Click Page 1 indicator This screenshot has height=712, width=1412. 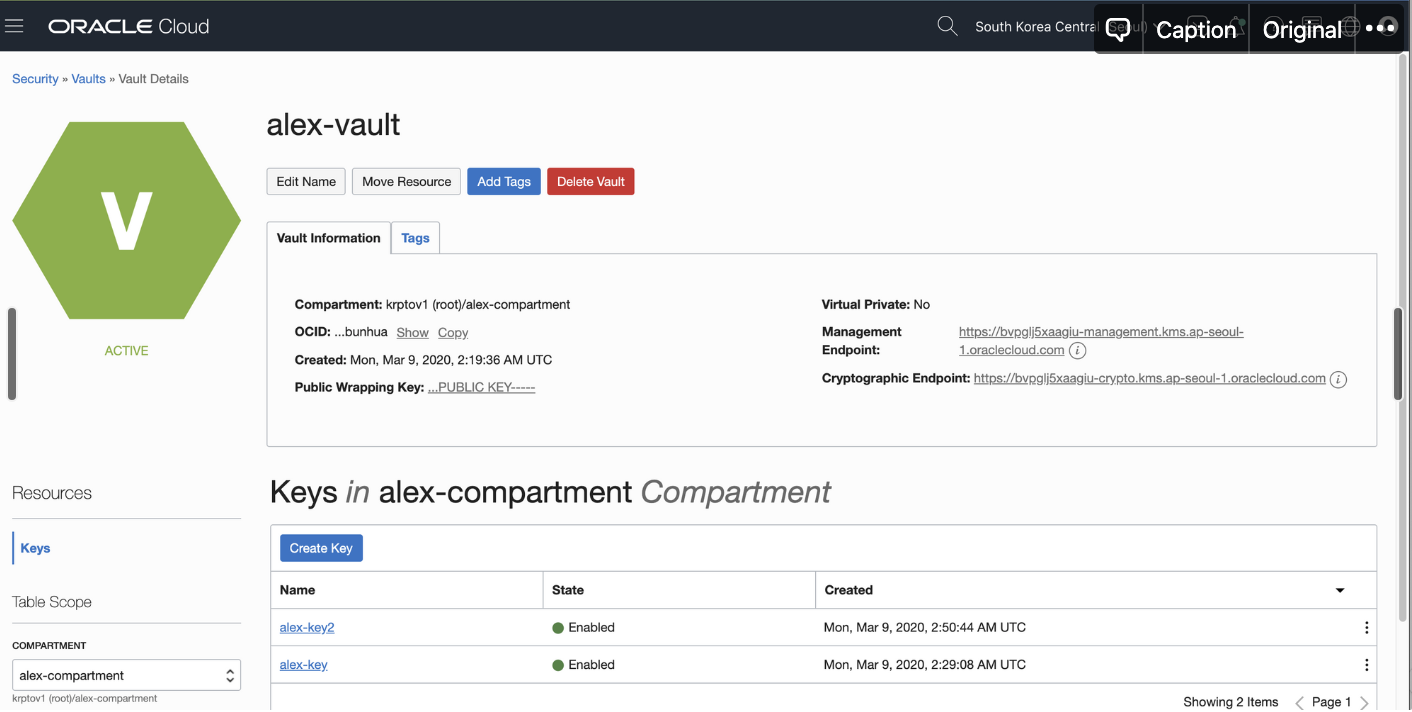(x=1331, y=702)
